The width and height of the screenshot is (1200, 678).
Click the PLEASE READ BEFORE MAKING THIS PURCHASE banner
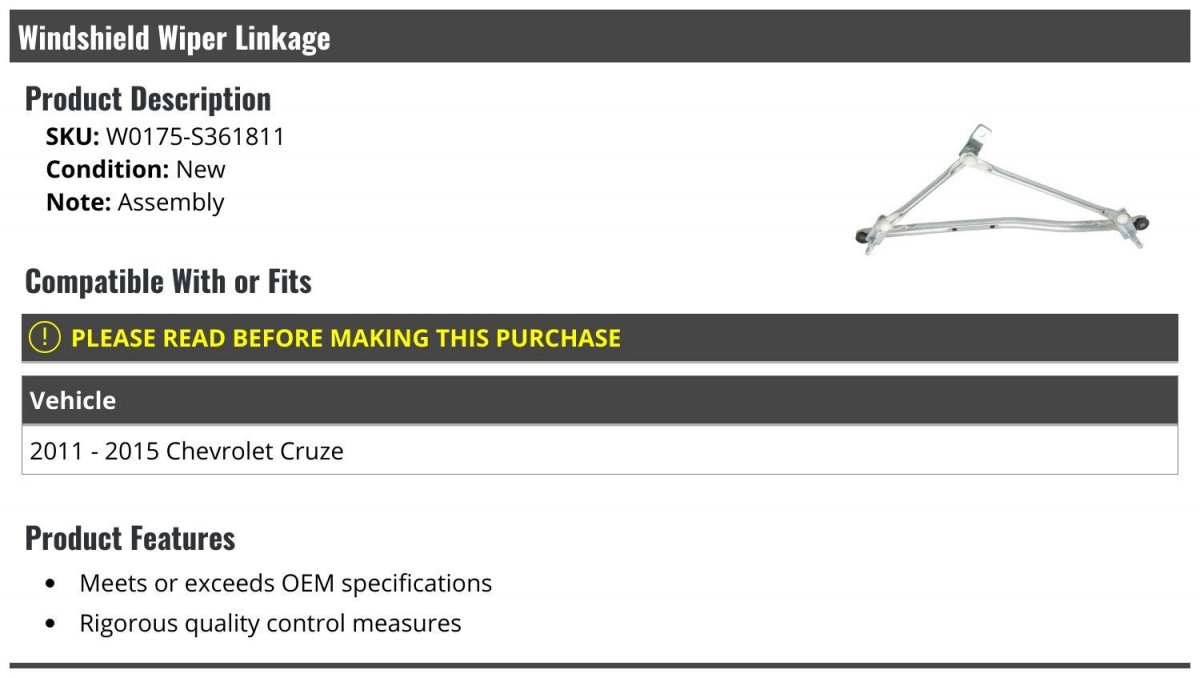click(x=600, y=338)
